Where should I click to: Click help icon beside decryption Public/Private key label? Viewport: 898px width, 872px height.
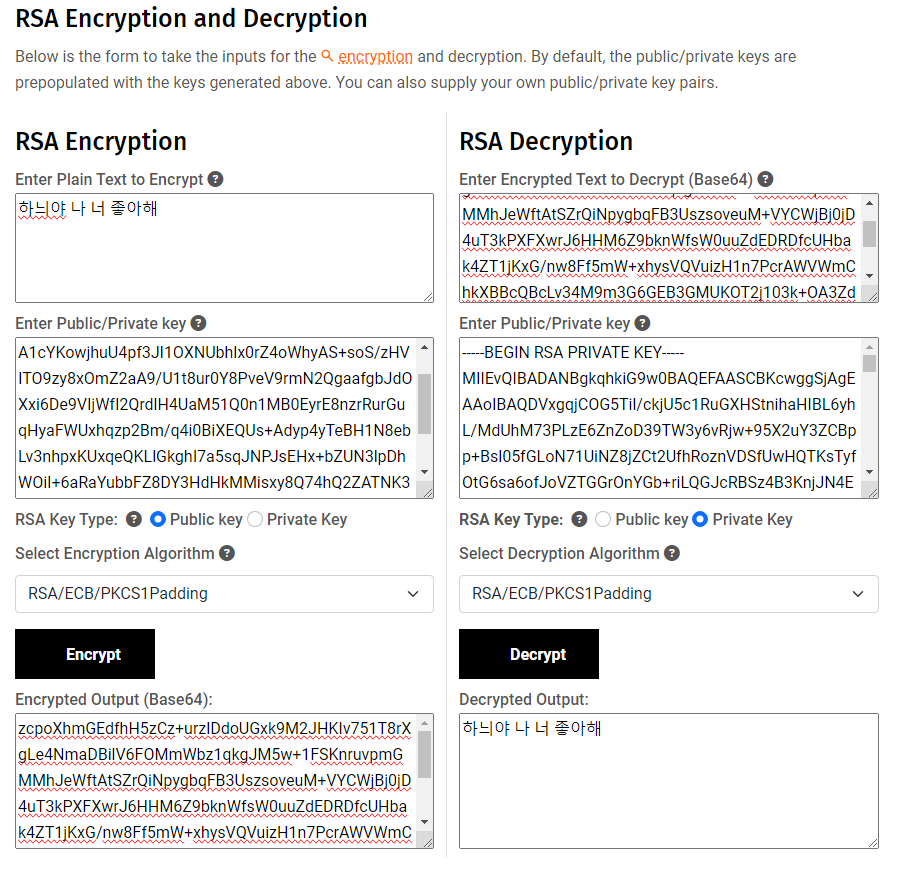(642, 323)
